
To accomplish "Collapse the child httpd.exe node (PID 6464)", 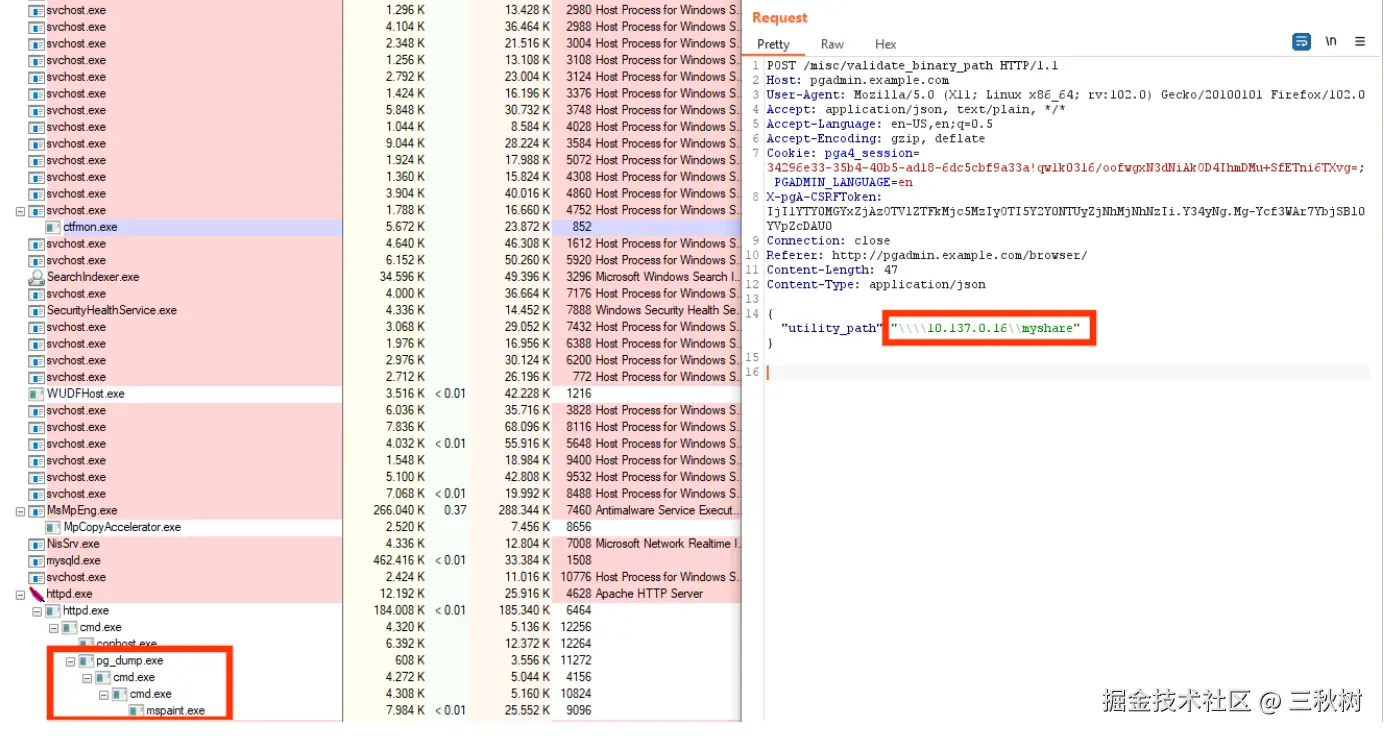I will click(x=37, y=611).
